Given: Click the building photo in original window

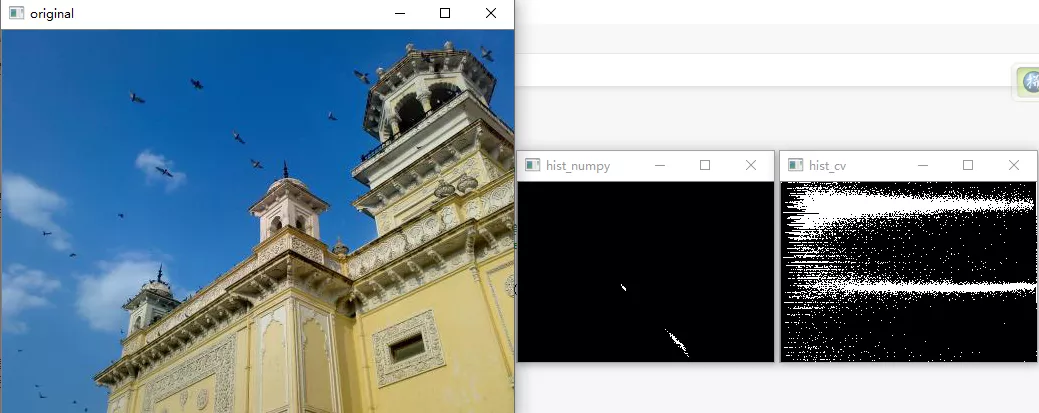Looking at the screenshot, I should 258,221.
